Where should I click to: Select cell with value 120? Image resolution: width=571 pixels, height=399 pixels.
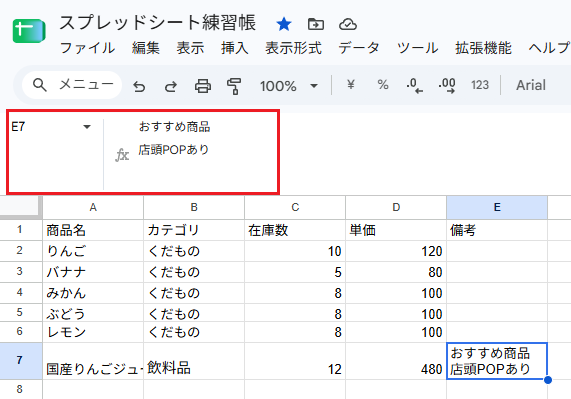(x=396, y=251)
